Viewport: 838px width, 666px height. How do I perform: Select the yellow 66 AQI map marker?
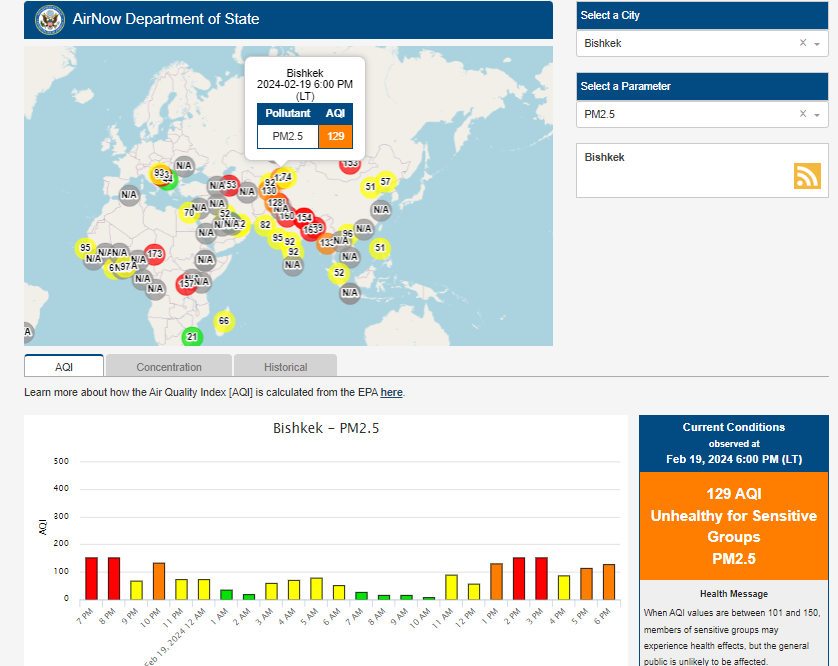224,321
